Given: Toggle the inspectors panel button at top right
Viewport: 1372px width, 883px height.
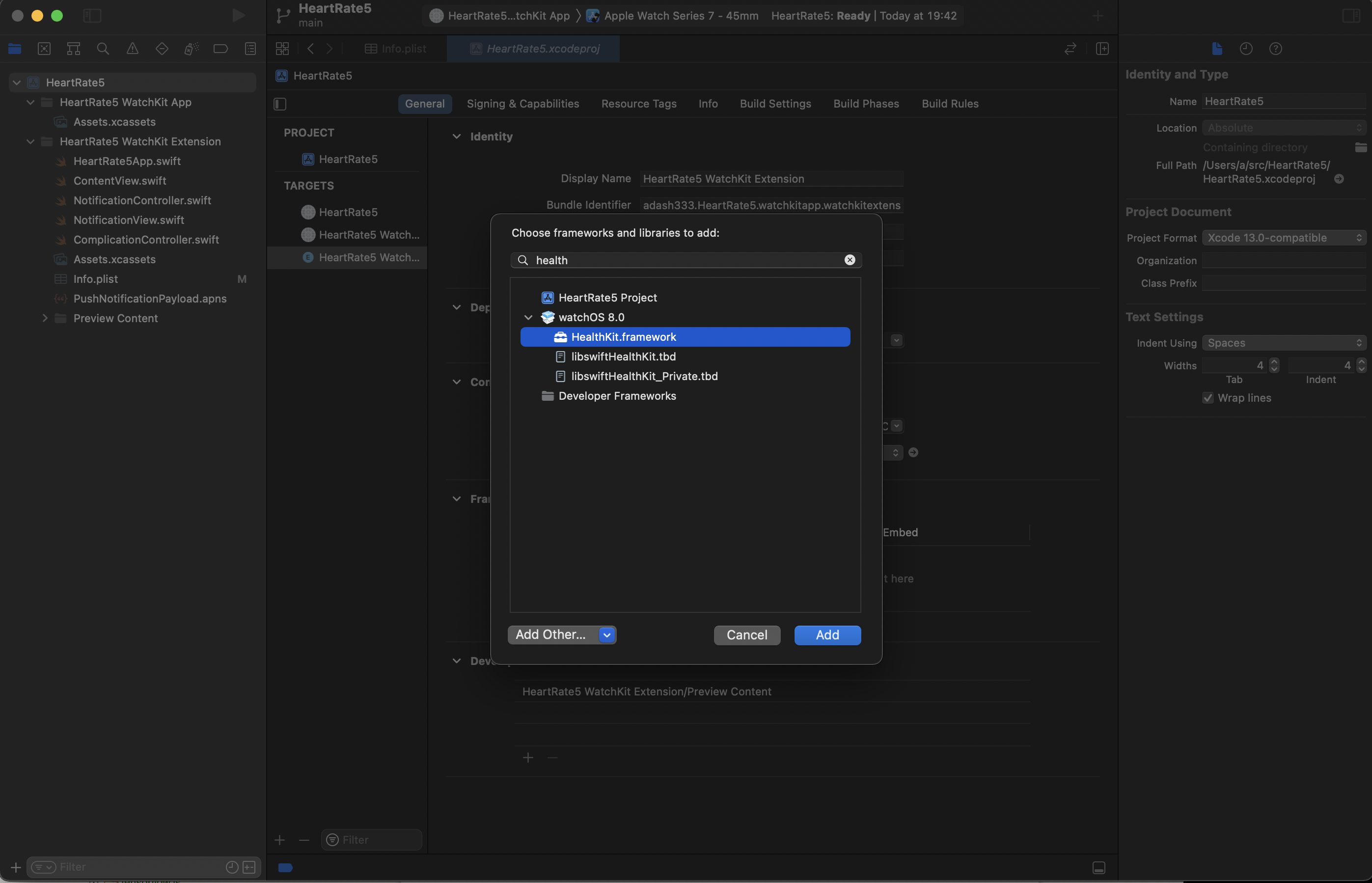Looking at the screenshot, I should pyautogui.click(x=1351, y=16).
